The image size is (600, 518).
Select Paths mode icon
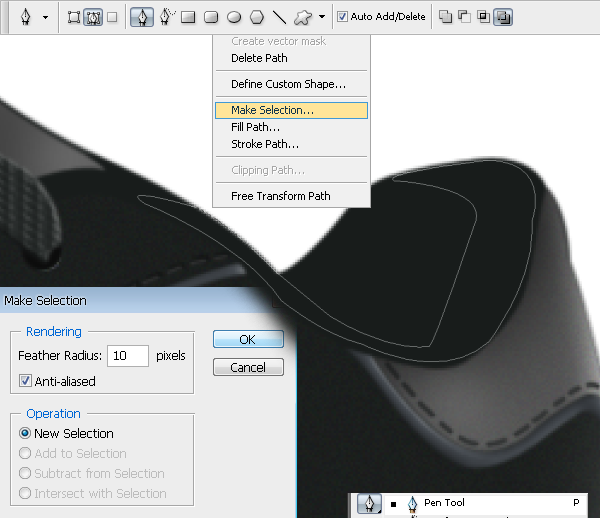pos(93,17)
